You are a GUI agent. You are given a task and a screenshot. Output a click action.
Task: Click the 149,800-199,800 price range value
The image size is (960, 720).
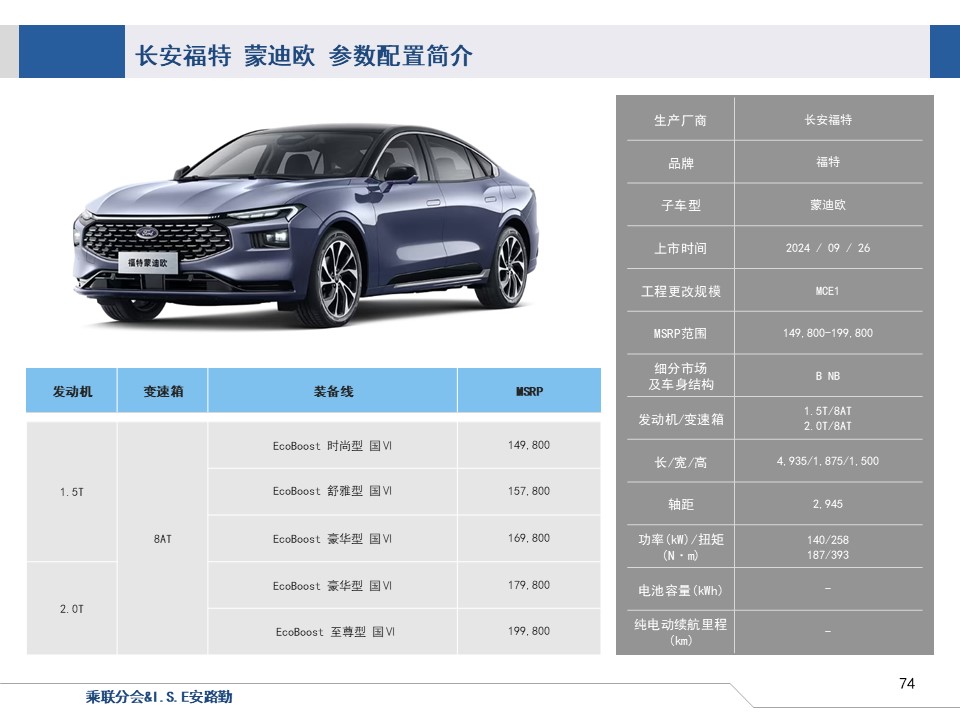click(x=828, y=333)
